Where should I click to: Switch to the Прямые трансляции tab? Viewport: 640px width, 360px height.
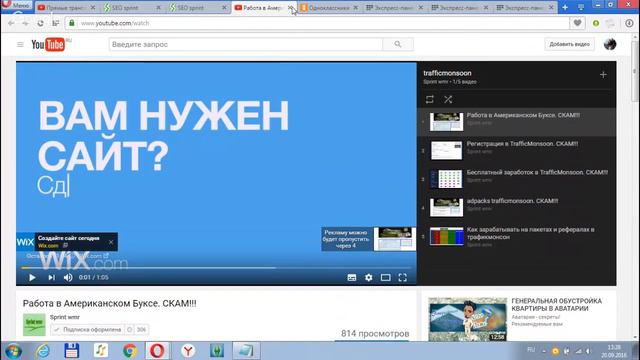(x=64, y=8)
